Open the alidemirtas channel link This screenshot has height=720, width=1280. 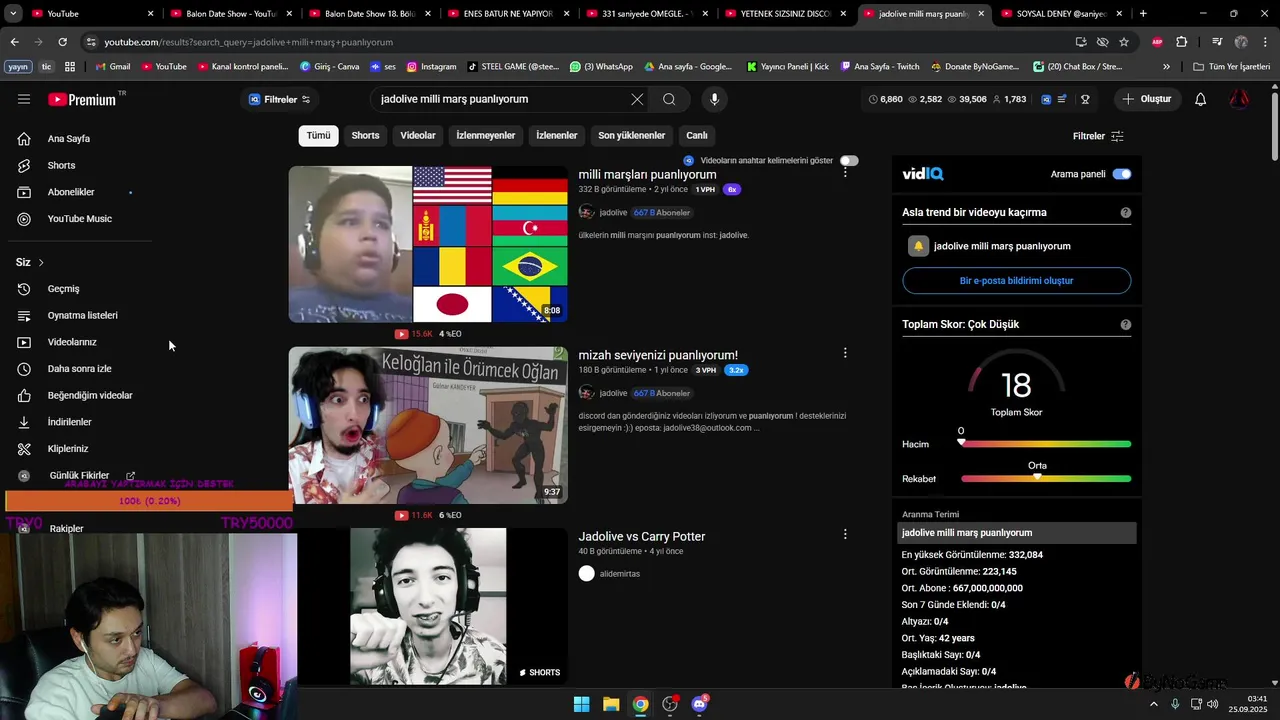coord(619,574)
